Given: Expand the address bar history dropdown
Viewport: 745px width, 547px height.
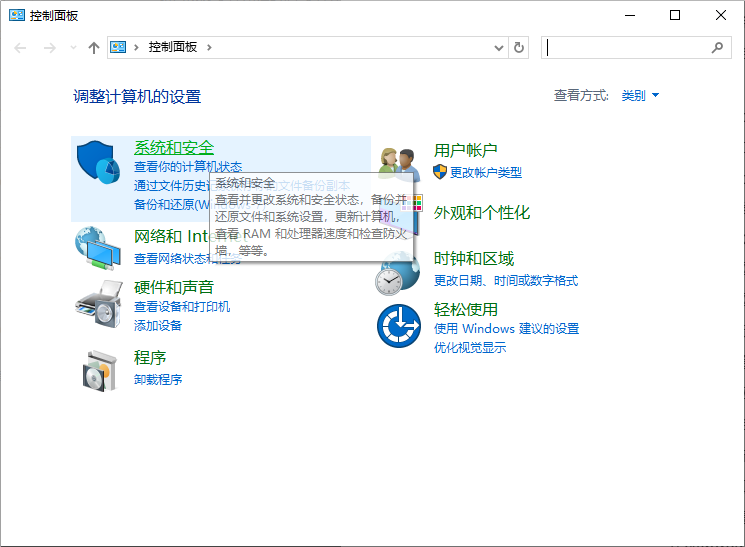Looking at the screenshot, I should (x=499, y=48).
